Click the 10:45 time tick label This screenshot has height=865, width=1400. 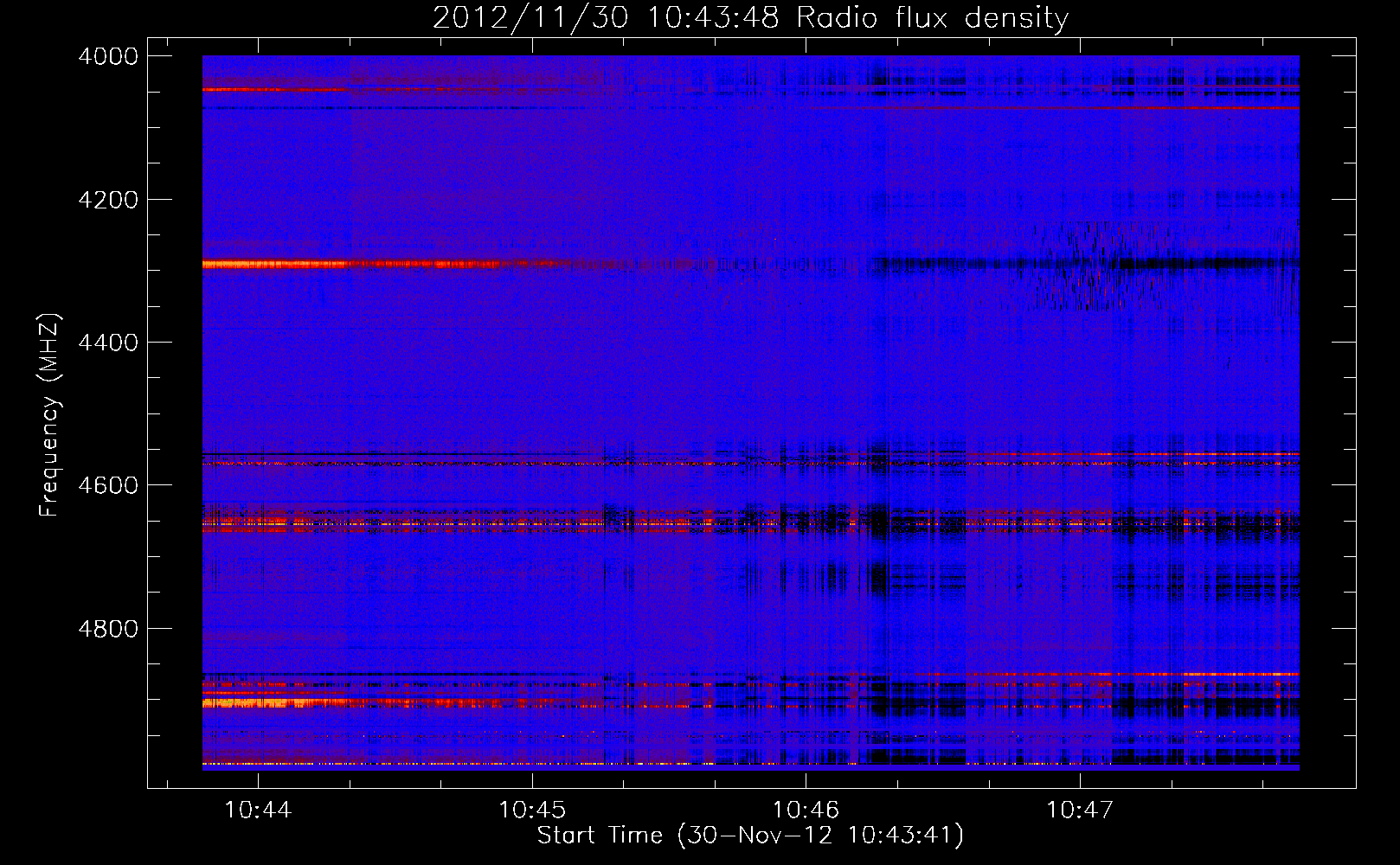pos(532,810)
